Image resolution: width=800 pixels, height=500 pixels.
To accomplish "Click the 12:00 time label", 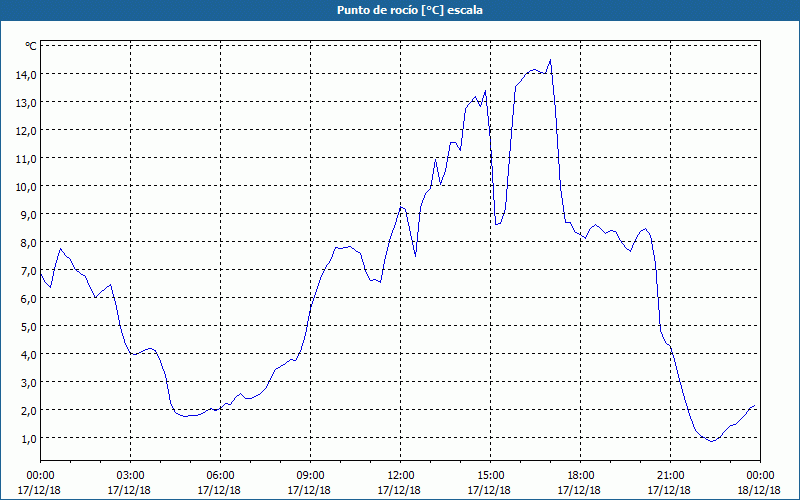I will 401,476.
